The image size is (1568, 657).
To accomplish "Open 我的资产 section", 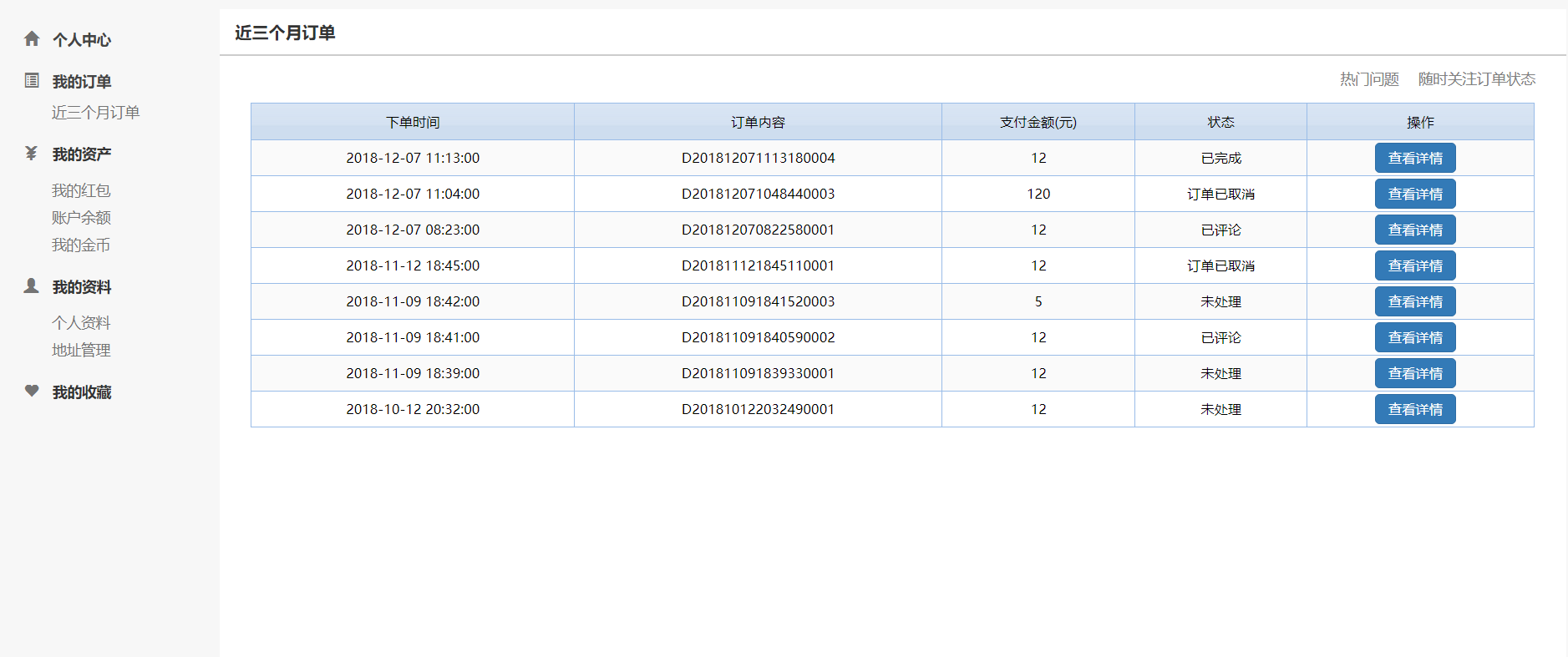I will tap(82, 154).
